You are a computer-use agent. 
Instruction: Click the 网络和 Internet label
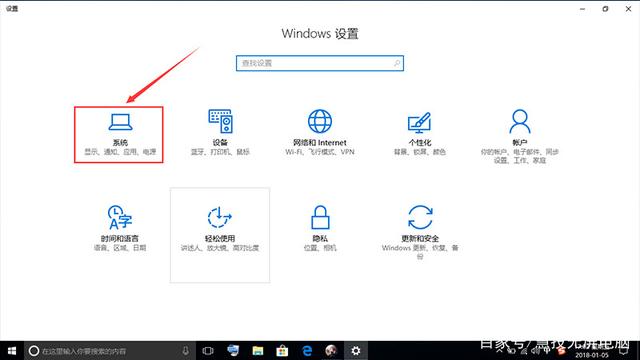pyautogui.click(x=320, y=142)
